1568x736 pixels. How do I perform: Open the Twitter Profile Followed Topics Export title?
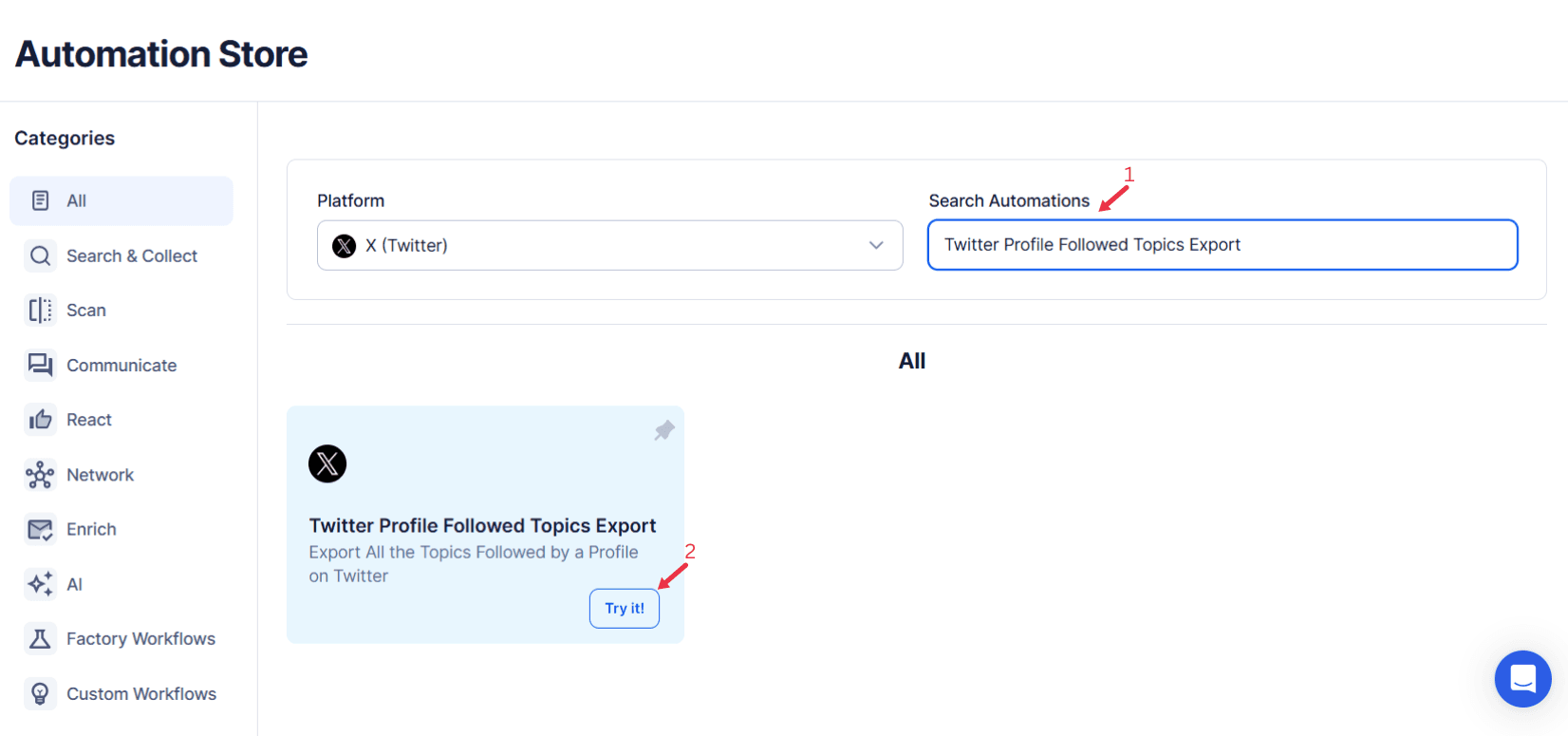pos(482,525)
